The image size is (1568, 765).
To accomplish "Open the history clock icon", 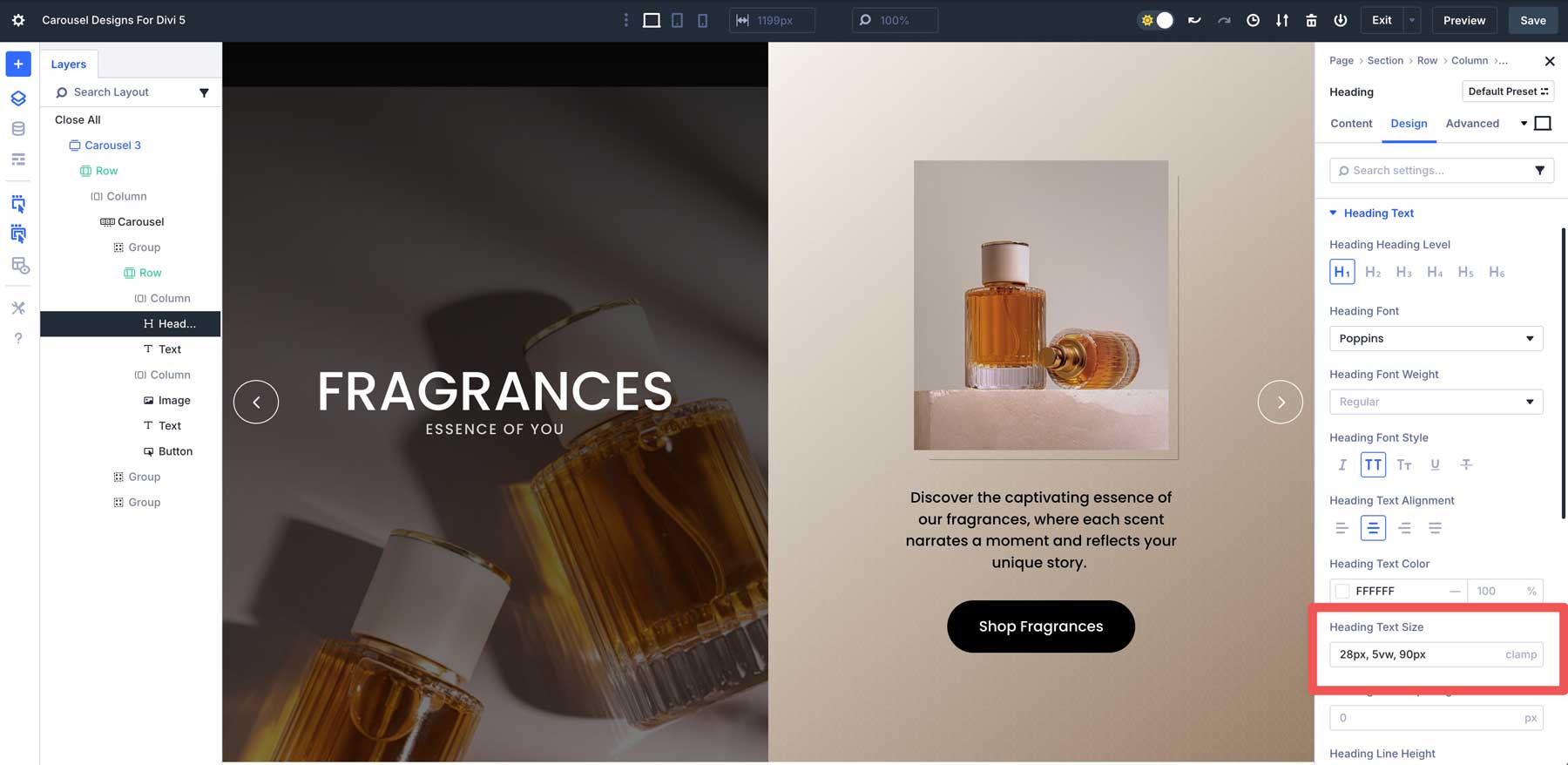I will (x=1253, y=20).
